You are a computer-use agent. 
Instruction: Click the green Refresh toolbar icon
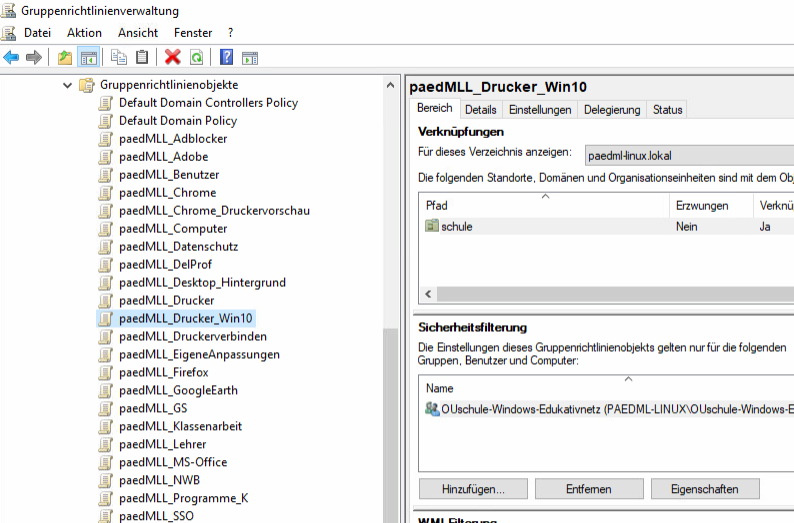196,57
